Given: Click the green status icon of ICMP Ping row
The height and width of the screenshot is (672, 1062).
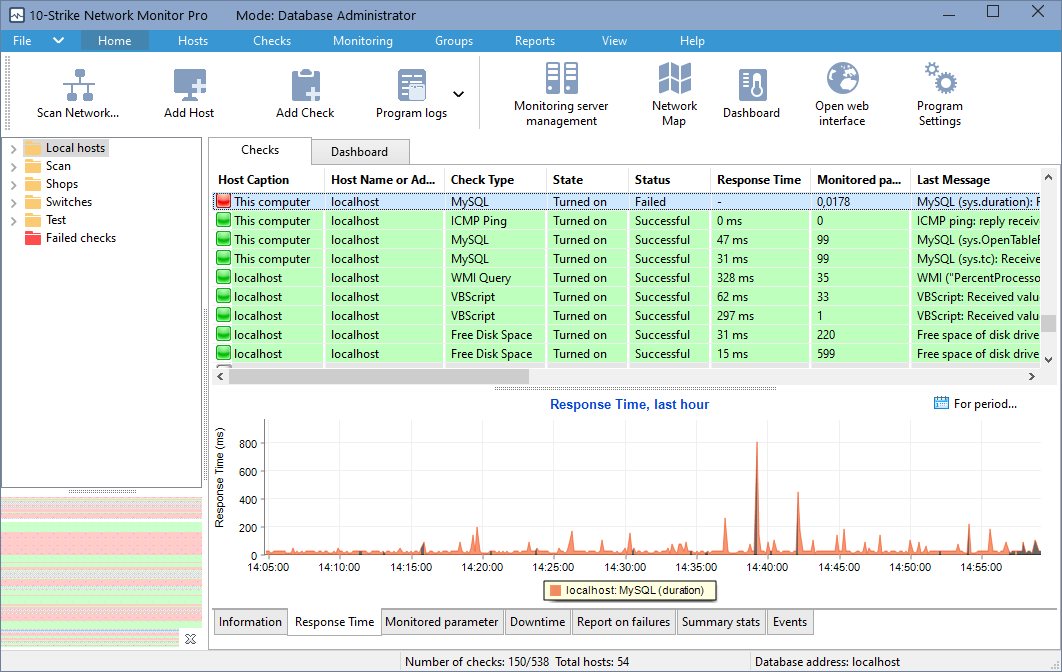Looking at the screenshot, I should 224,220.
